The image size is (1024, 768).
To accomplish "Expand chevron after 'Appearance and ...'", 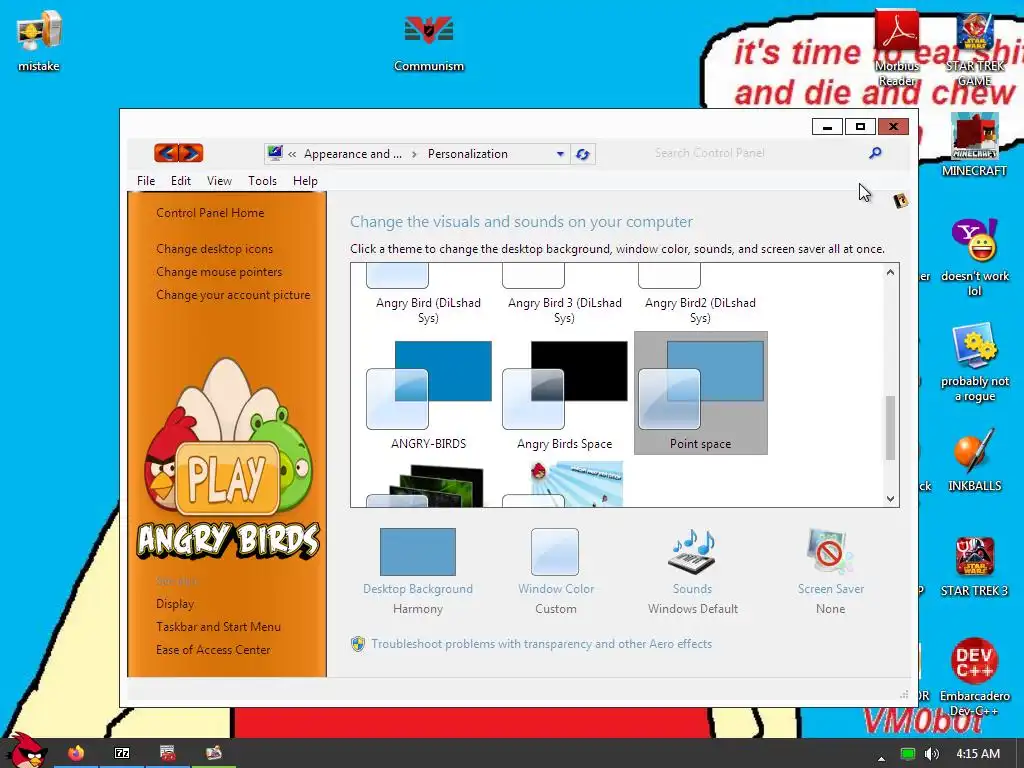I will click(x=414, y=154).
